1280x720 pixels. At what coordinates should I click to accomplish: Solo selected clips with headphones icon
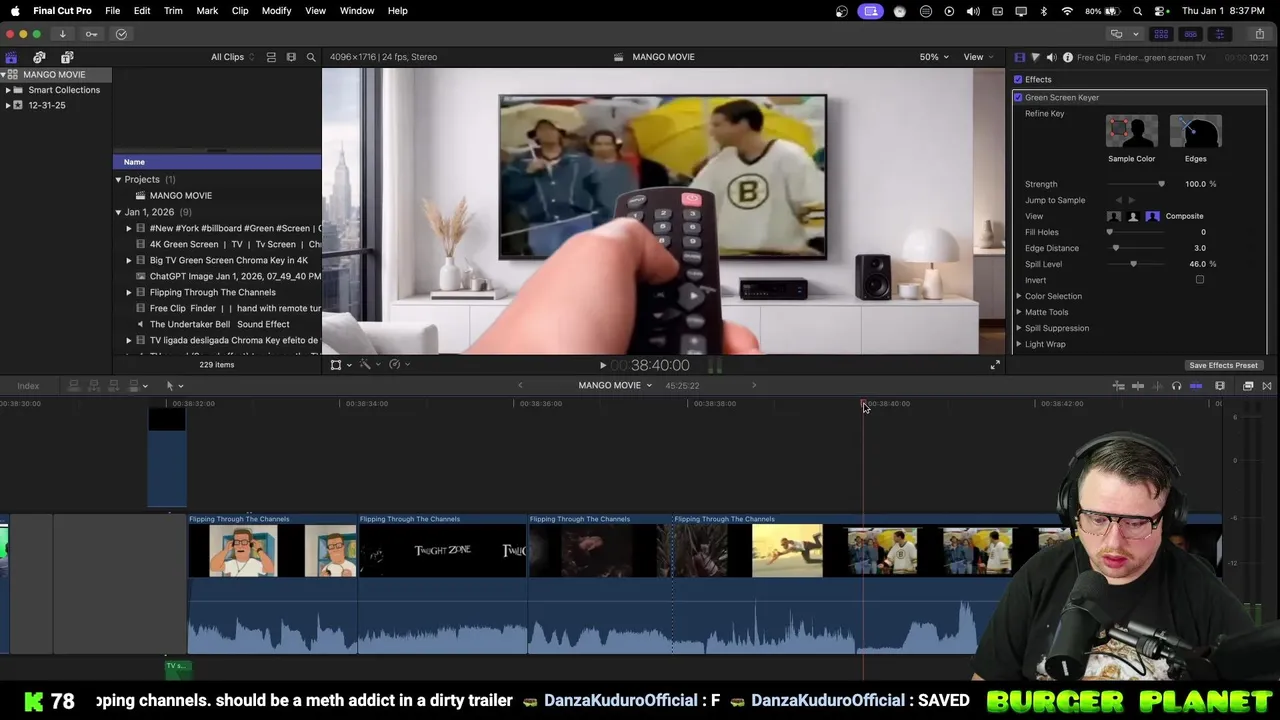point(1176,386)
